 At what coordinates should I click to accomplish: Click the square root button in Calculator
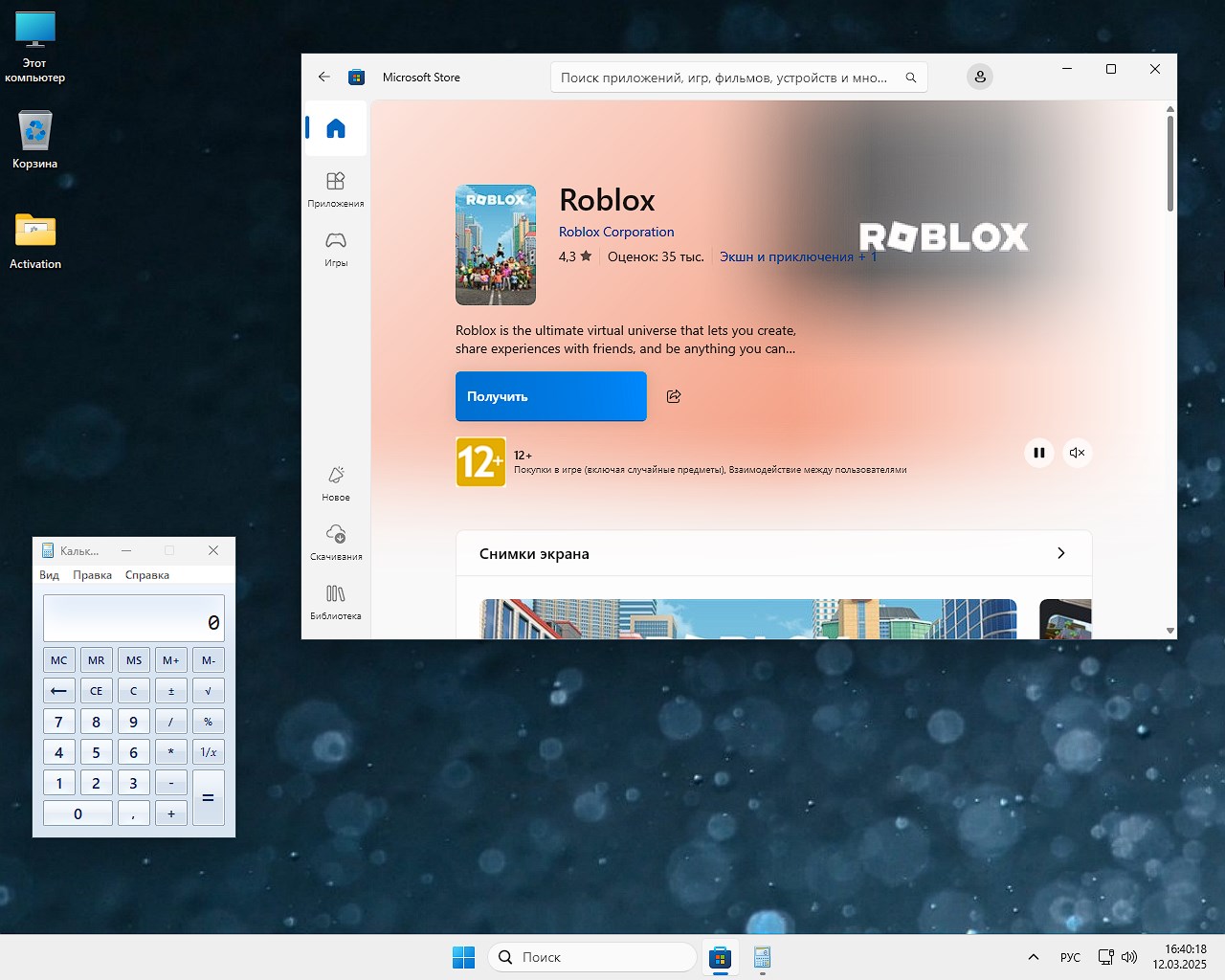209,691
